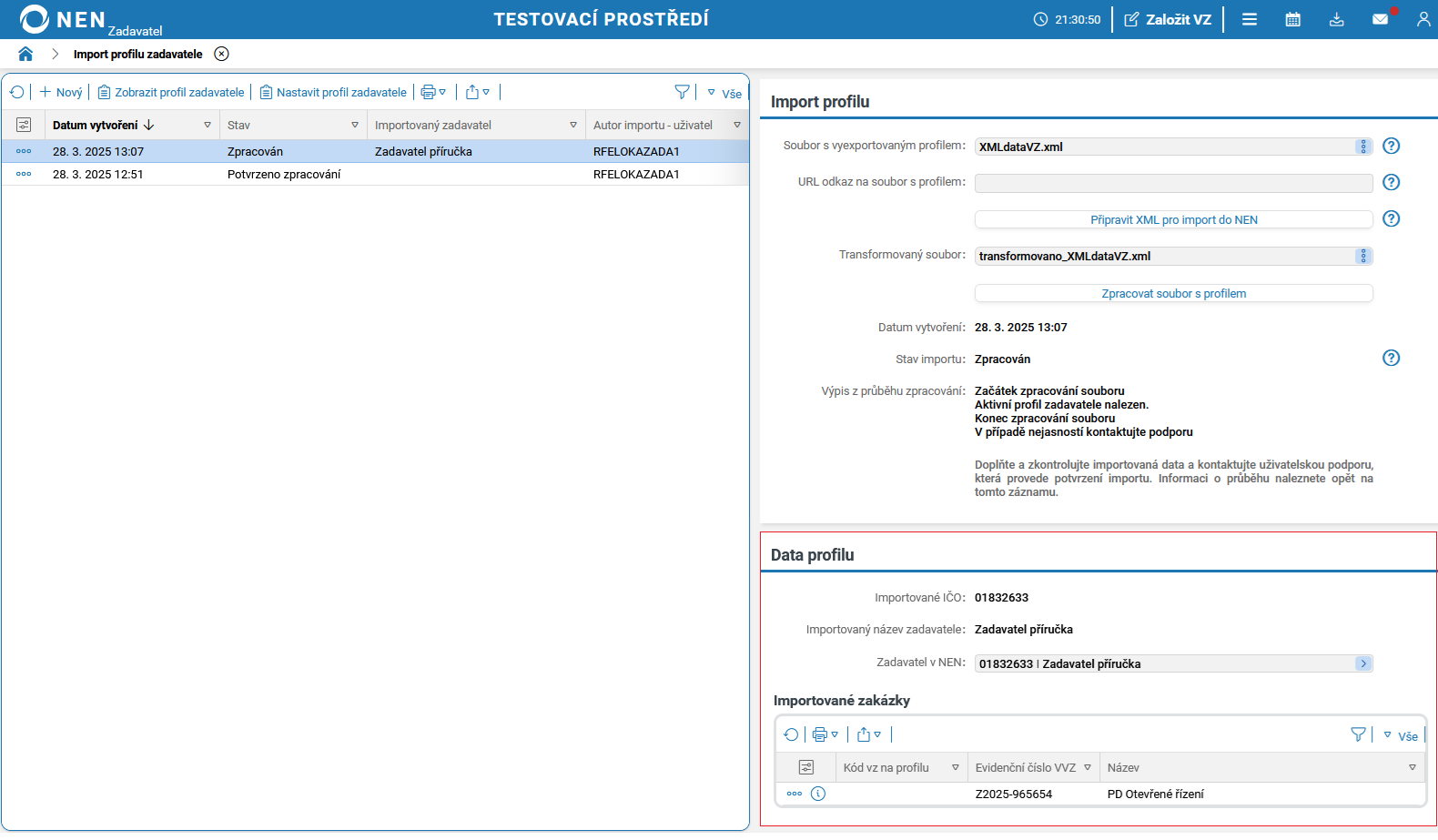The width and height of the screenshot is (1438, 840).
Task: Open the messages envelope icon
Action: (x=1381, y=19)
